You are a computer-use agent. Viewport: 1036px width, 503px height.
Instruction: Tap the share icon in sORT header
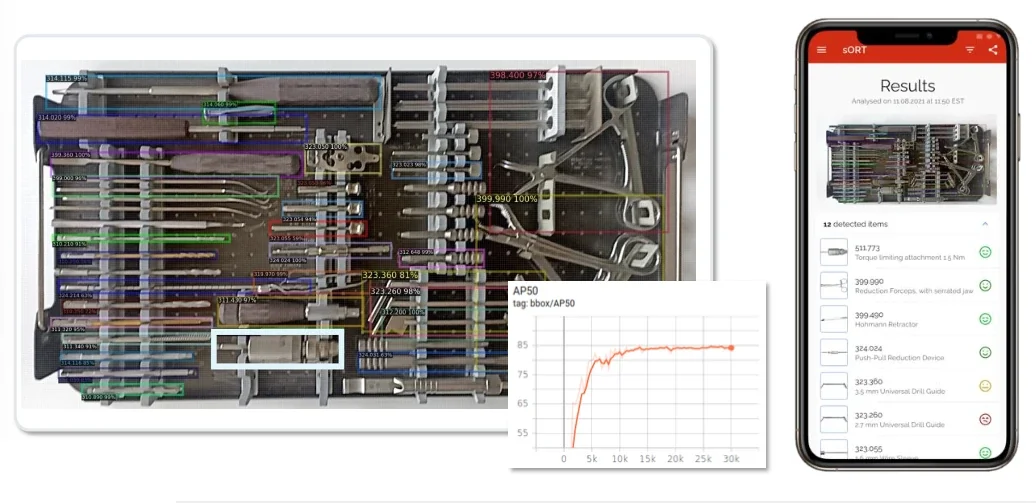(992, 50)
